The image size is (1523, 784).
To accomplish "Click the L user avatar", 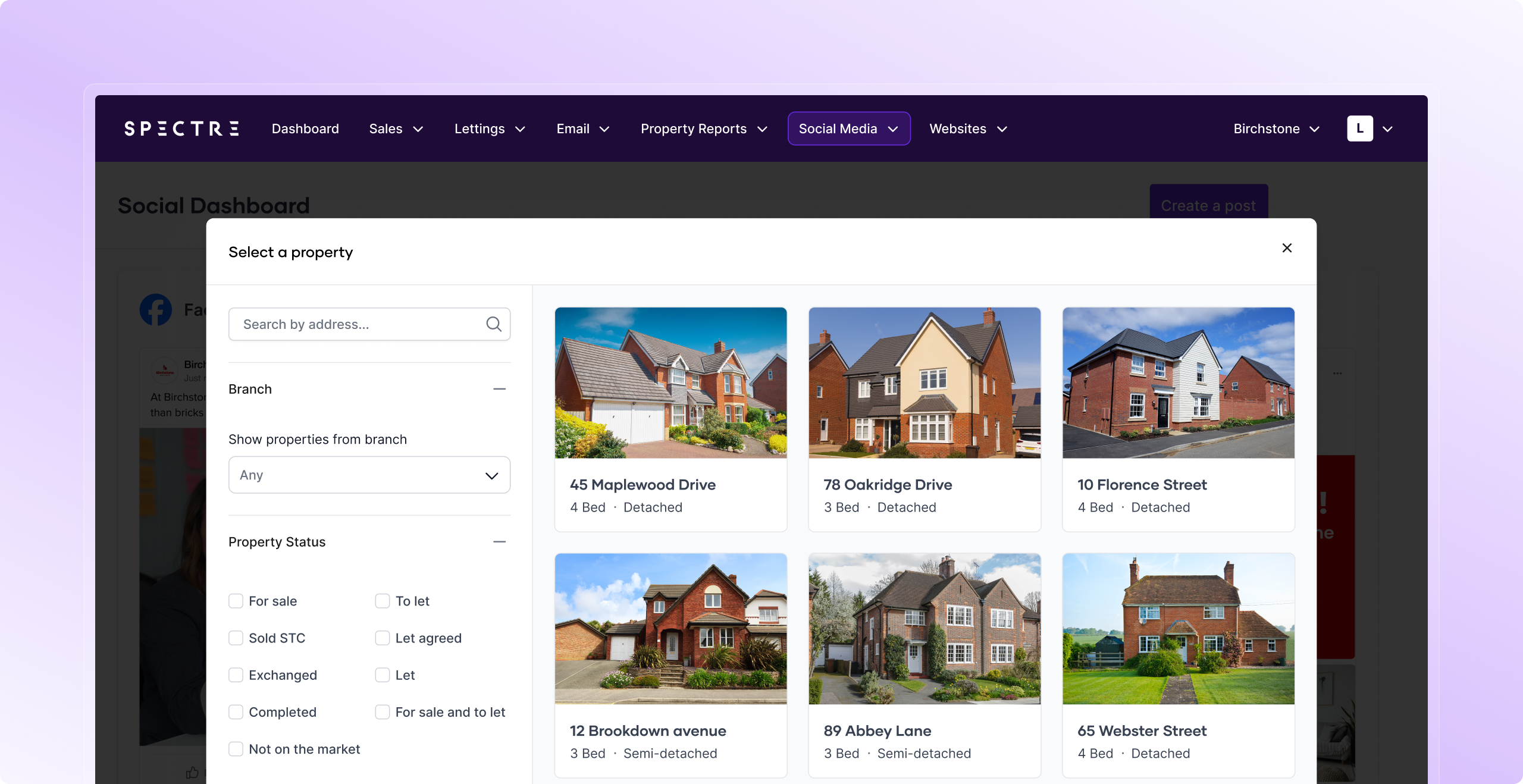I will (x=1359, y=128).
